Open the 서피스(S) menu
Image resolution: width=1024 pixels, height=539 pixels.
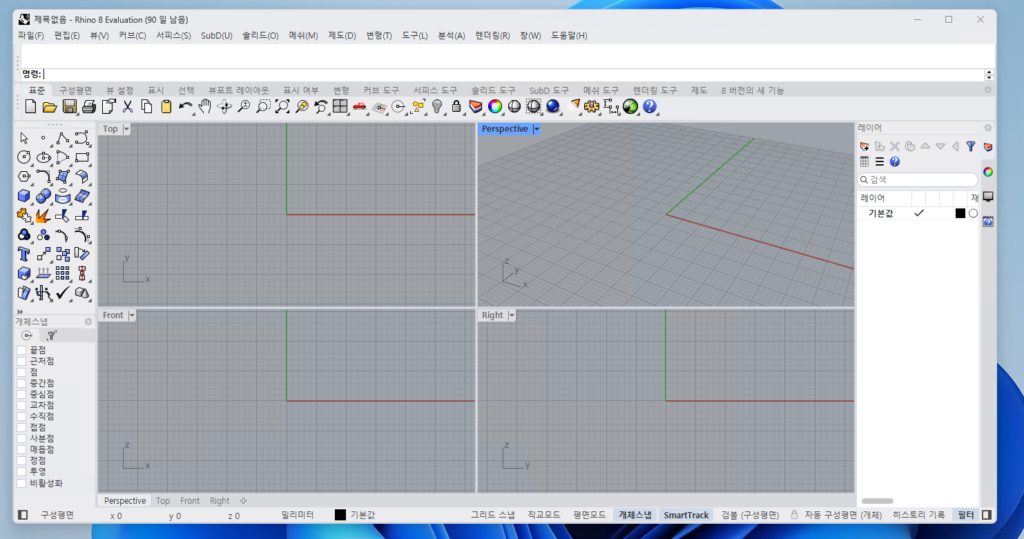pos(173,36)
